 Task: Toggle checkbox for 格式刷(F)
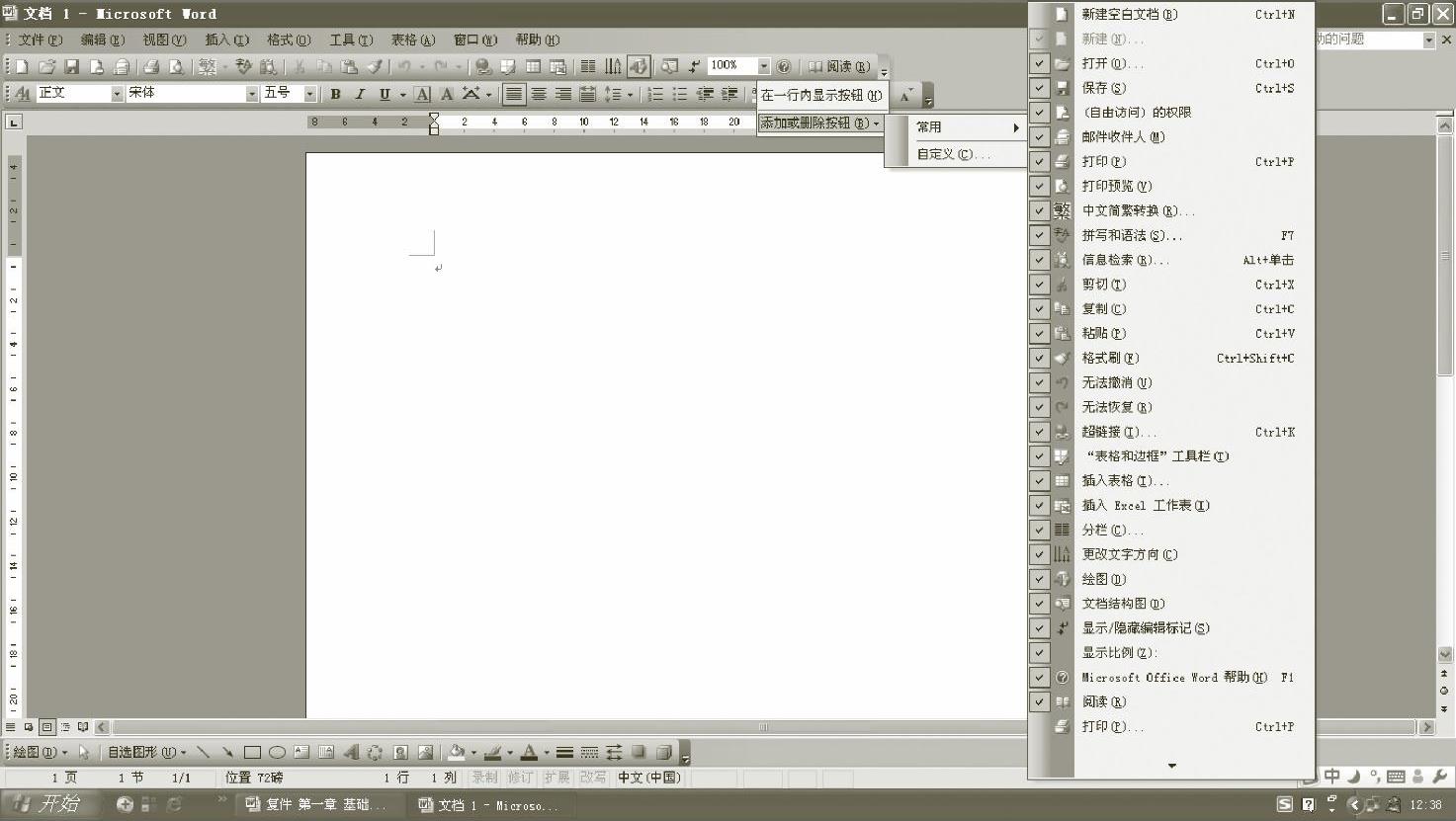point(1039,358)
